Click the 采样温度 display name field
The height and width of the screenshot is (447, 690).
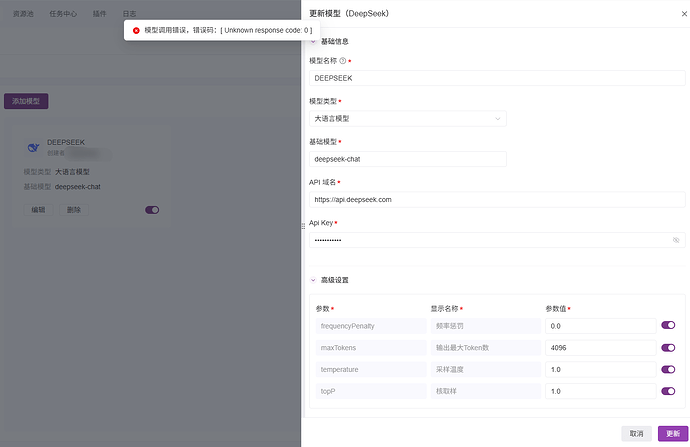point(486,370)
